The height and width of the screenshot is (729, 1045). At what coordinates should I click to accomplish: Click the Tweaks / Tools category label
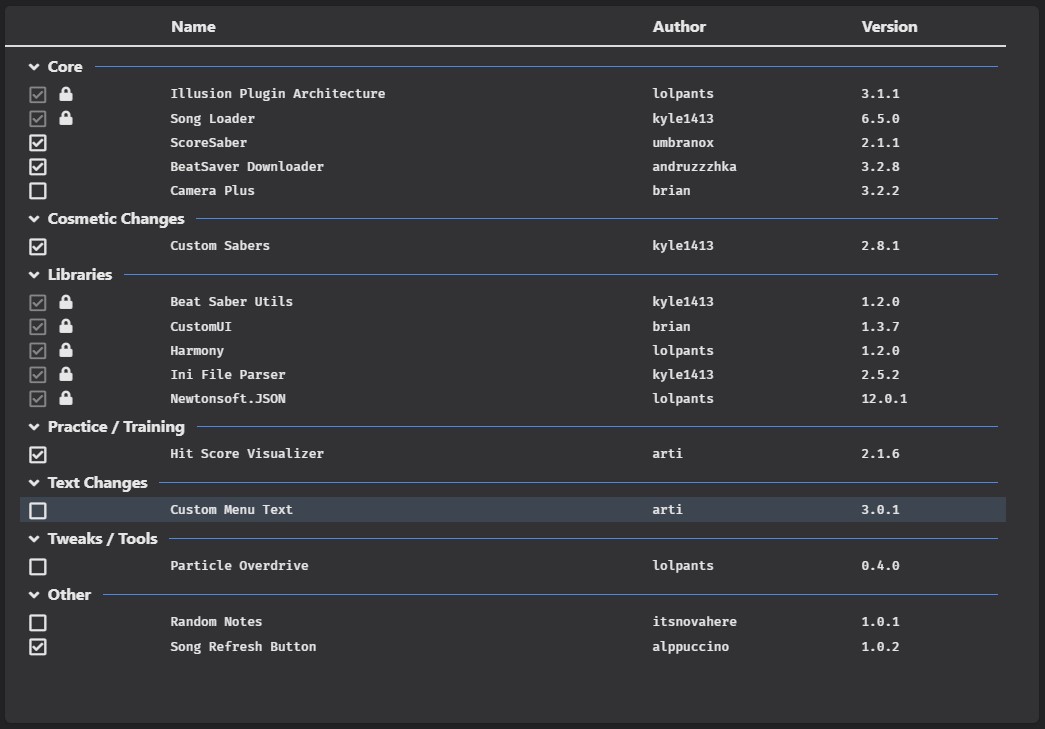[x=103, y=538]
